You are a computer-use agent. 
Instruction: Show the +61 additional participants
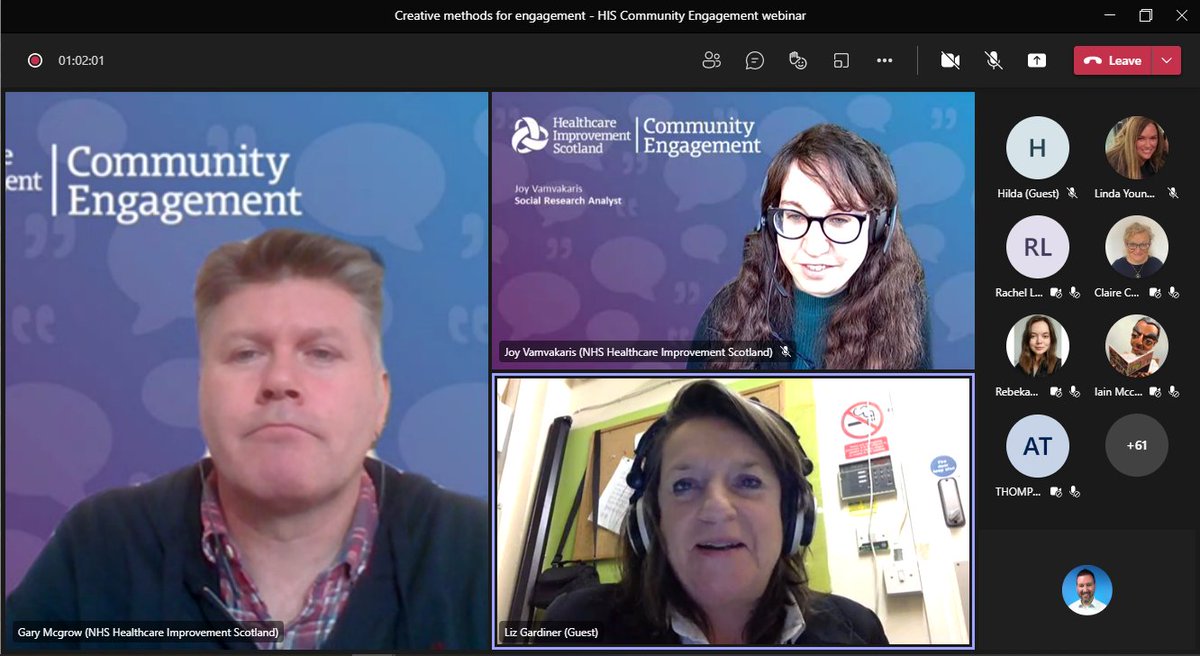coord(1136,445)
